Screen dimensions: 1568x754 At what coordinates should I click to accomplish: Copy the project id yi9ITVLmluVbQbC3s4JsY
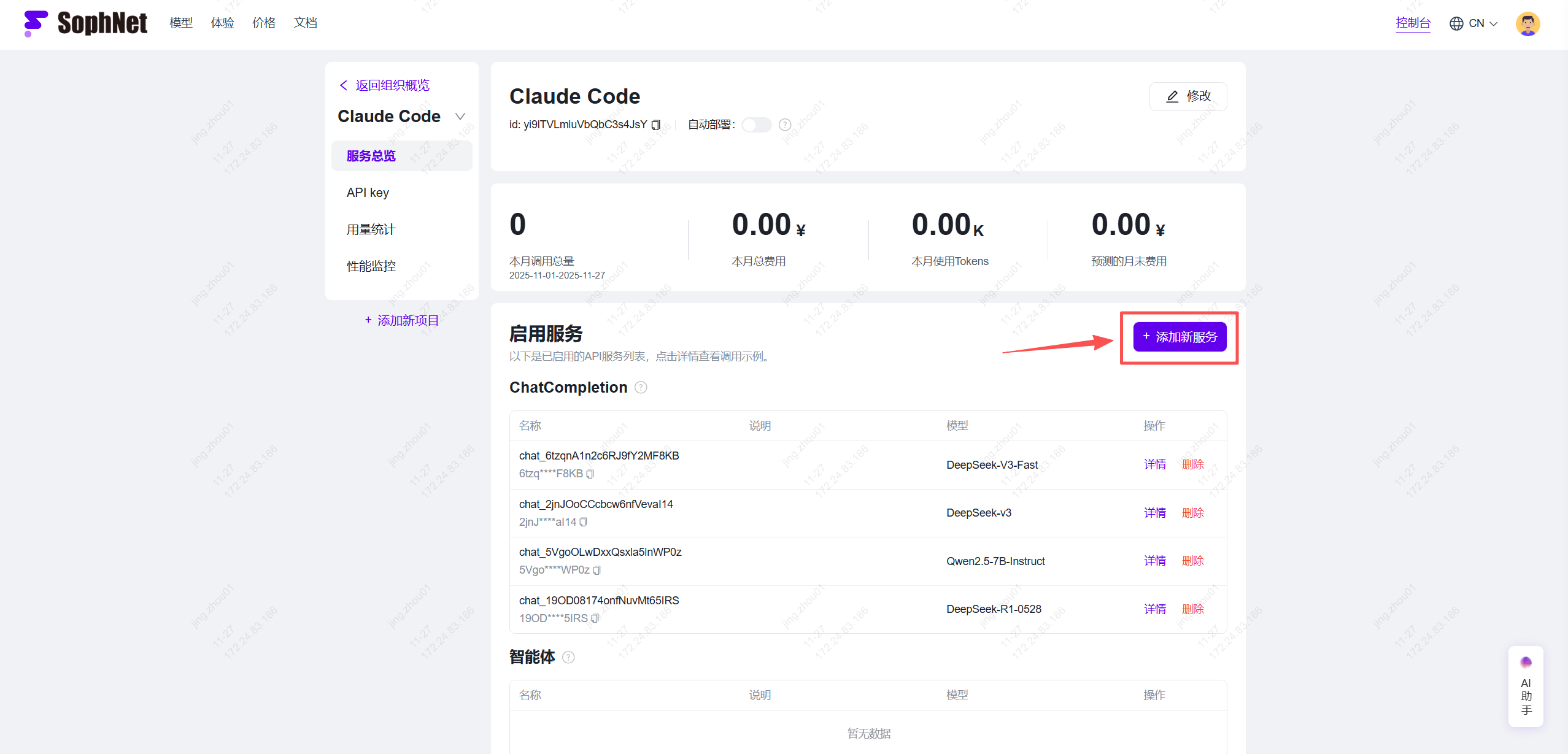(655, 125)
